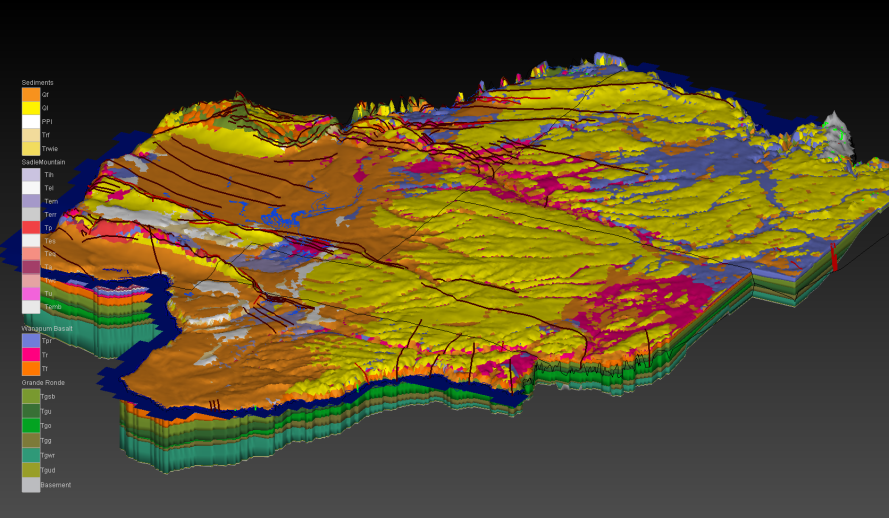Viewport: 889px width, 518px height.
Task: Select the pink Tr legend swatch
Action: pyautogui.click(x=31, y=354)
